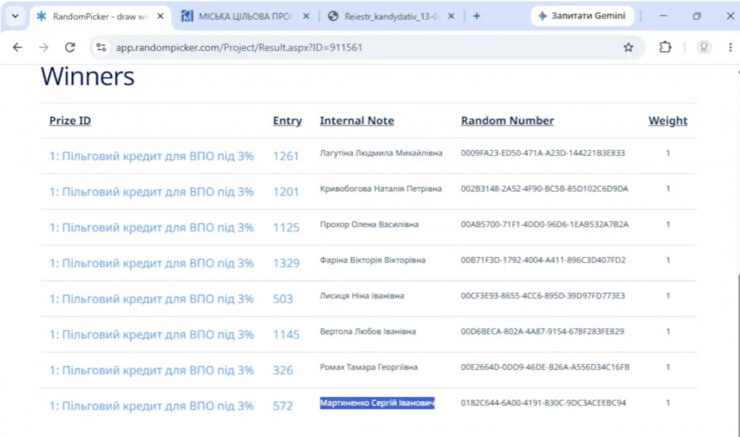Select the name Кривобогова Наталія Петрівна
740x437 pixels.
pyautogui.click(x=380, y=189)
